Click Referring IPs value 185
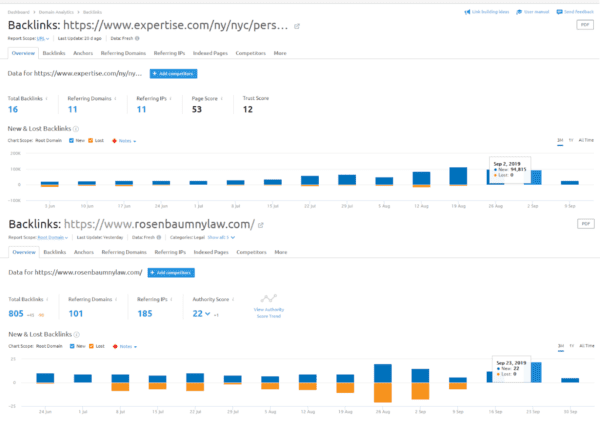600x429 pixels. click(145, 314)
